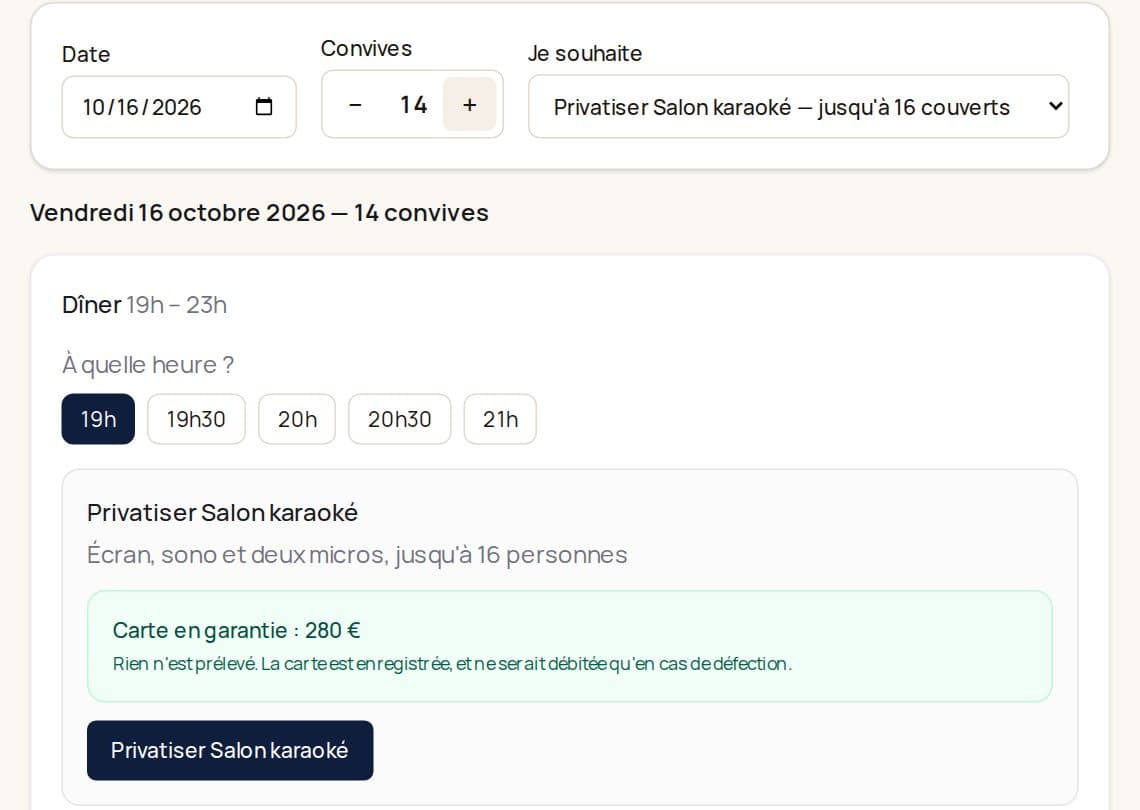
Task: Click the date input showing 10/16/2026
Action: [179, 107]
